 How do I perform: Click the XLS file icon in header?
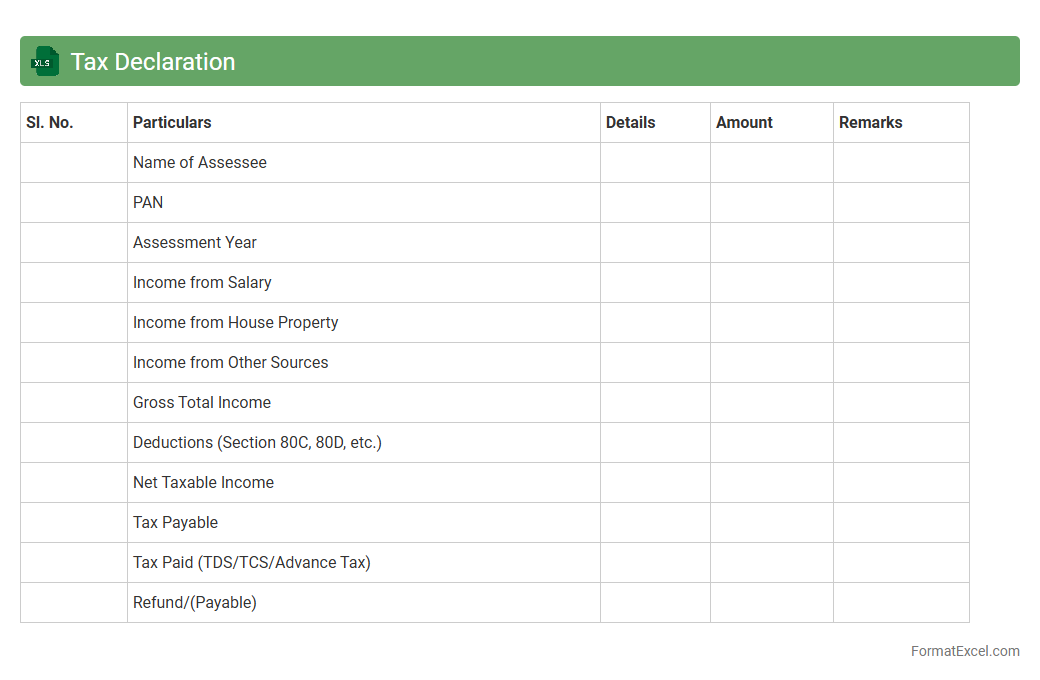(x=45, y=62)
